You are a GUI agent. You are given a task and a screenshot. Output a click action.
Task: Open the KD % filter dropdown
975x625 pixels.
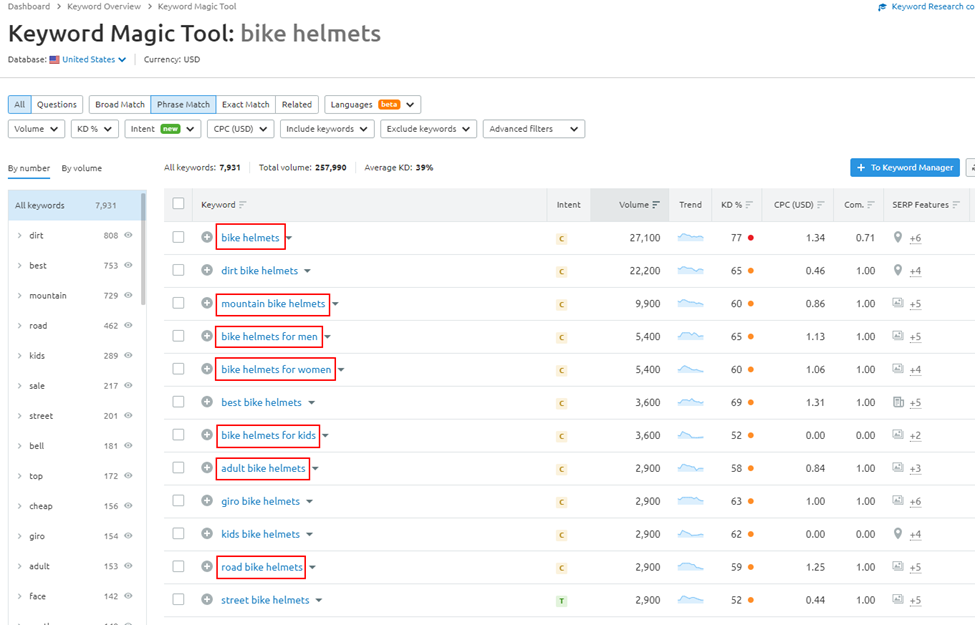pos(95,129)
